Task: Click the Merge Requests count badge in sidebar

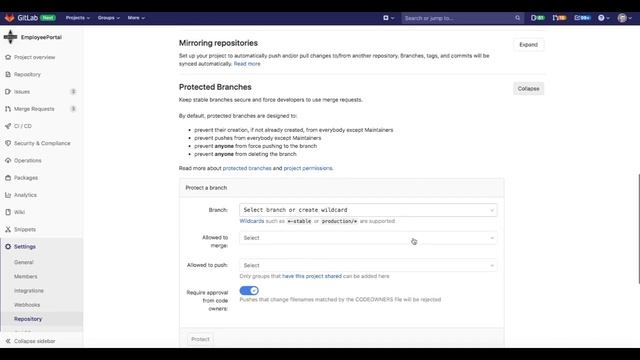Action: click(x=73, y=109)
